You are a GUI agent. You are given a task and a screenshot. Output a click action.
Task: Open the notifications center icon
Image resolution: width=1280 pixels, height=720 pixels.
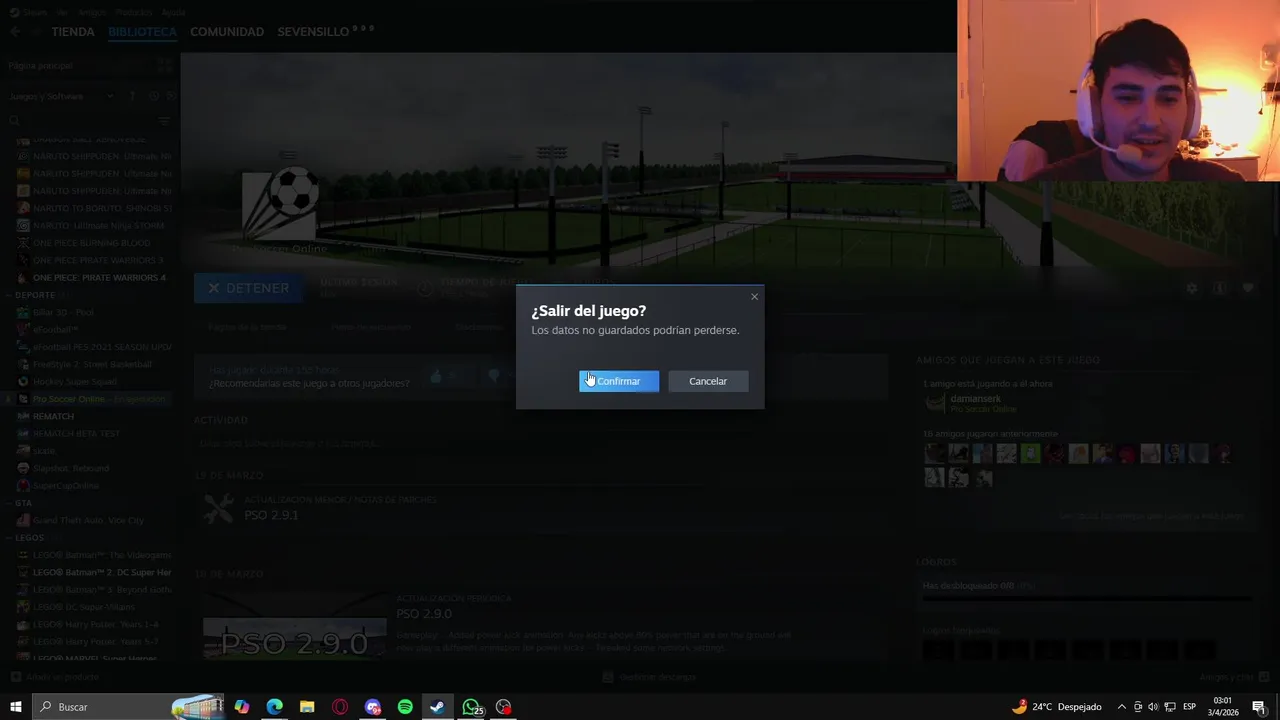coord(1259,707)
